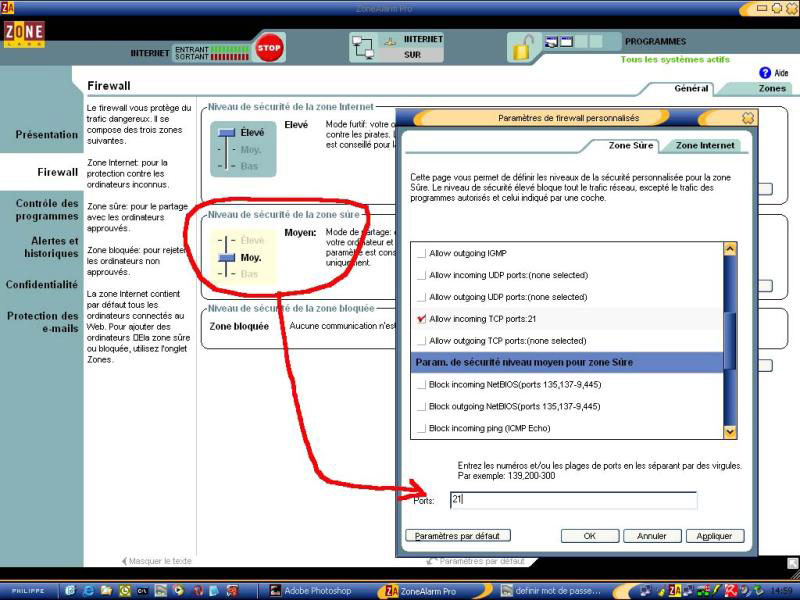800x600 pixels.
Task: Click the Internet lock padlock icon
Action: tap(521, 47)
